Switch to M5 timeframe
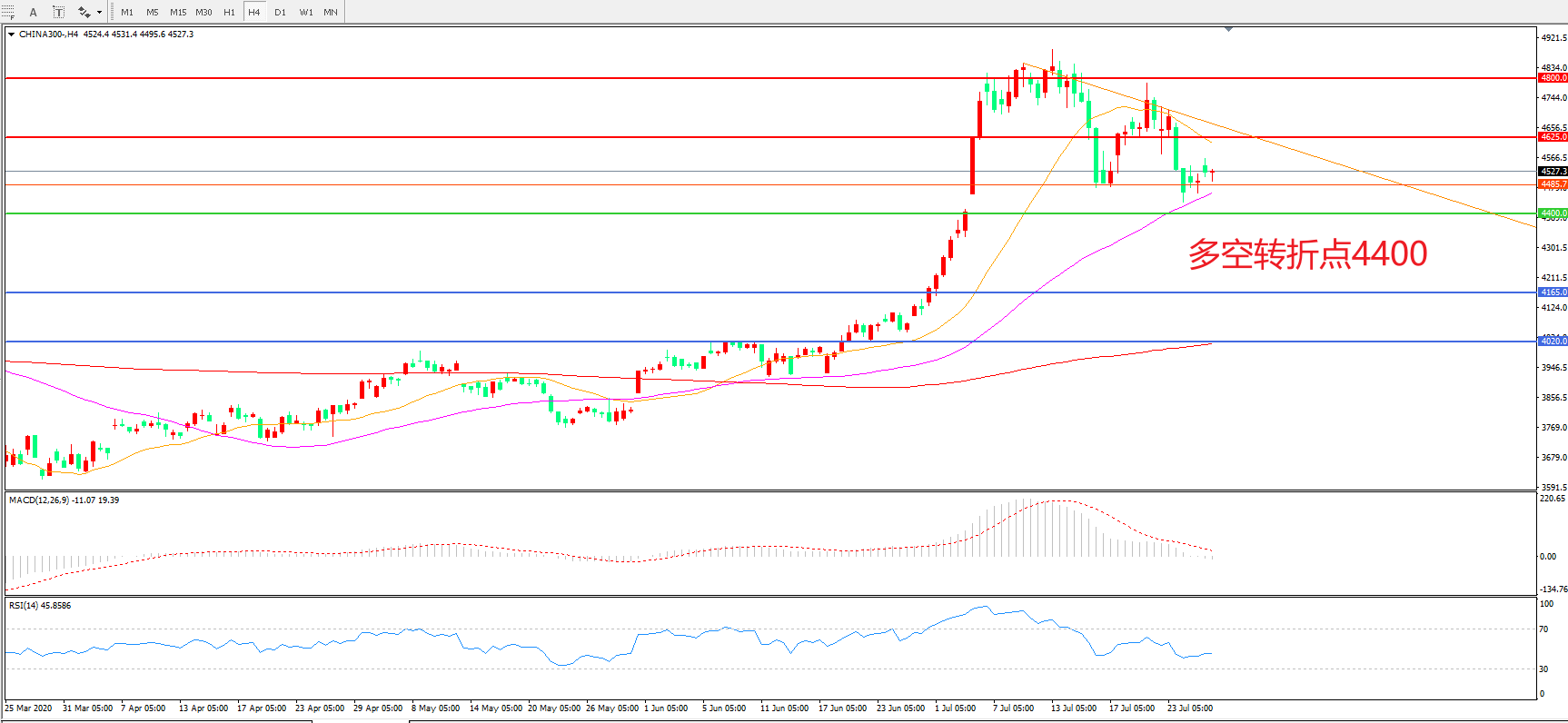1568x723 pixels. pyautogui.click(x=152, y=12)
